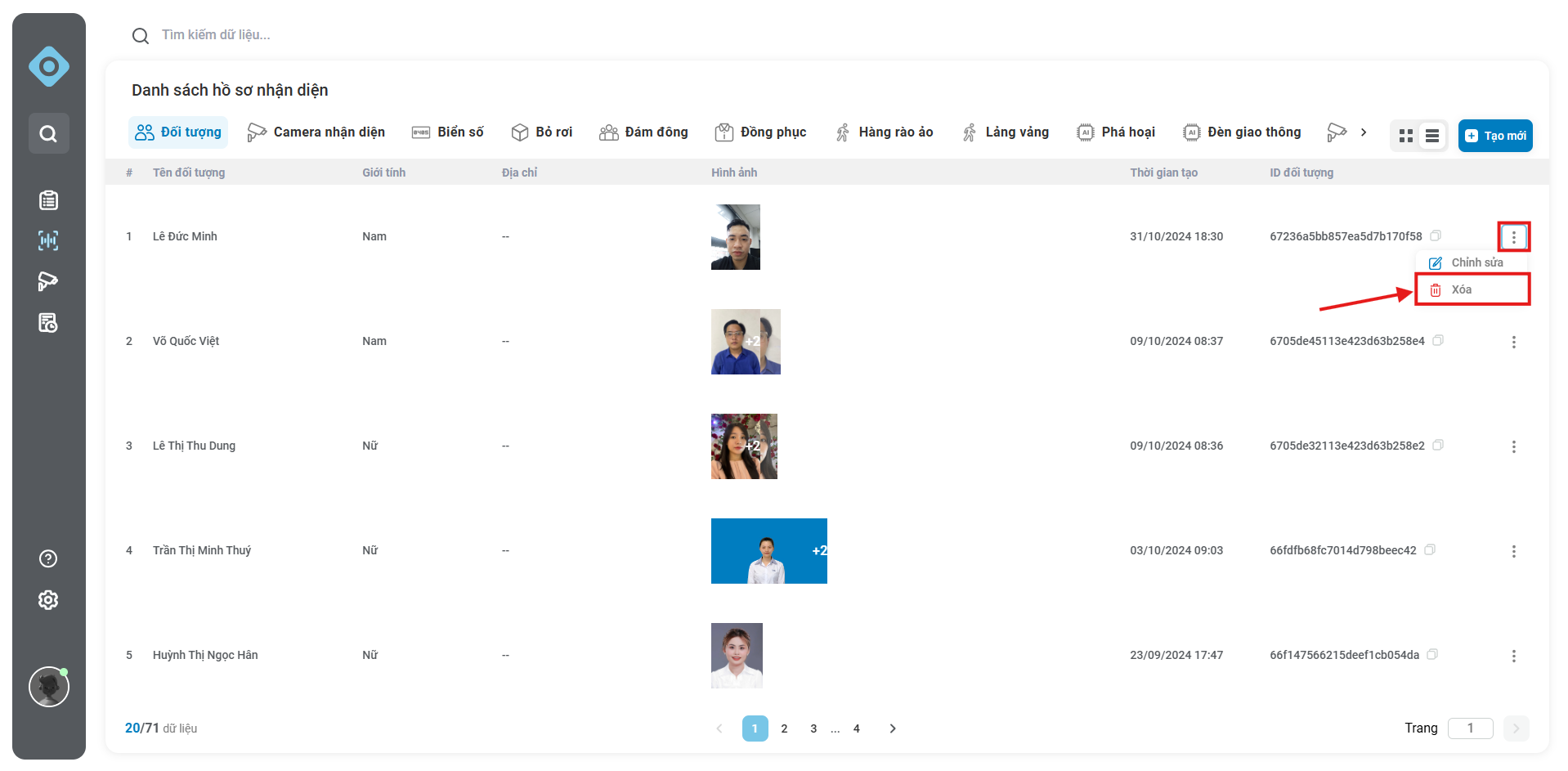1568x771 pixels.
Task: Click the name Huỳnh Thị Ngọc Hân
Action: point(205,655)
